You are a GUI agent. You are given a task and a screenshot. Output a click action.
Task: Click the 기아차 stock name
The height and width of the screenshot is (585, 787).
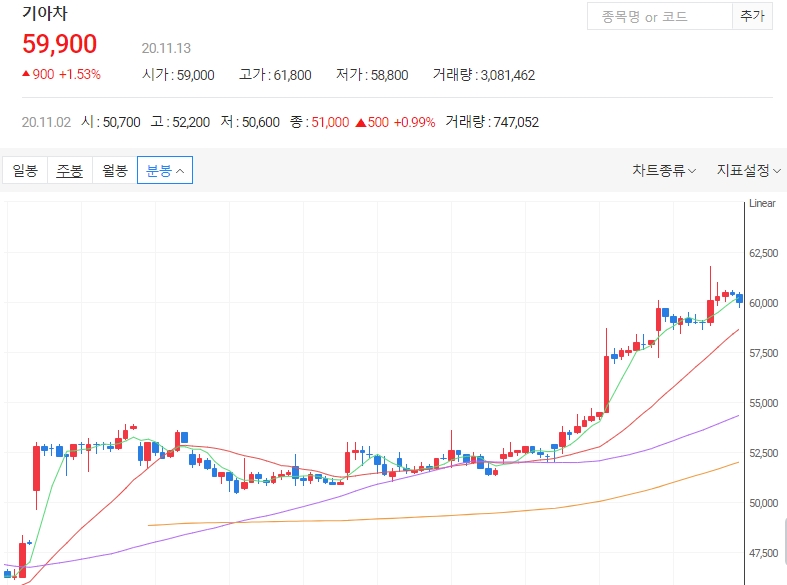point(45,13)
